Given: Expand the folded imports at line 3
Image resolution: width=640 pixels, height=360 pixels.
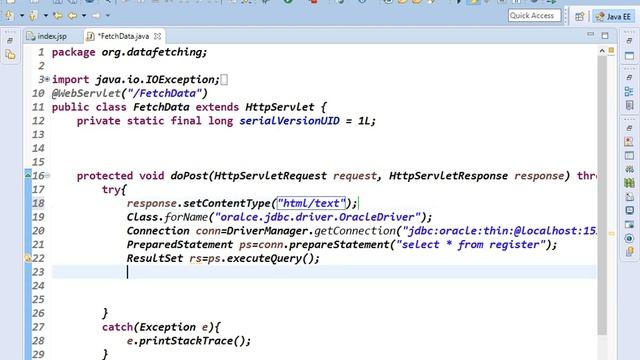Looking at the screenshot, I should (47, 79).
